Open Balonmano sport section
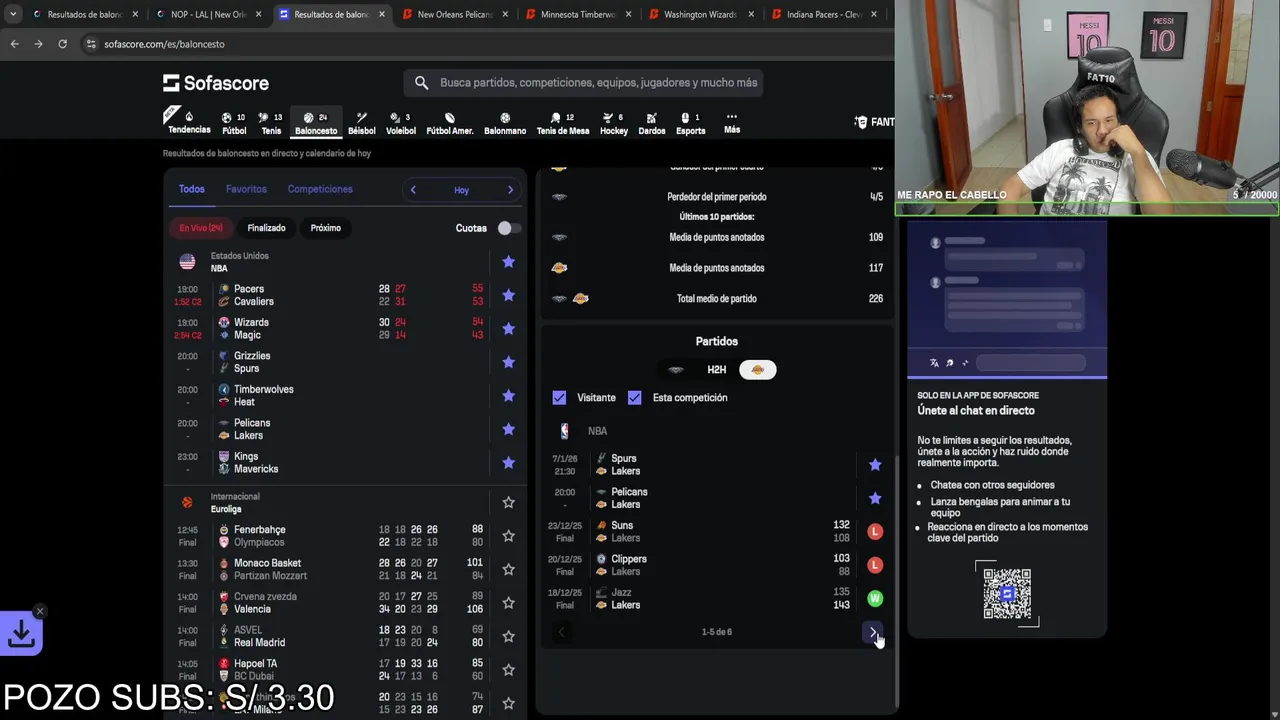1280x720 pixels. [505, 123]
